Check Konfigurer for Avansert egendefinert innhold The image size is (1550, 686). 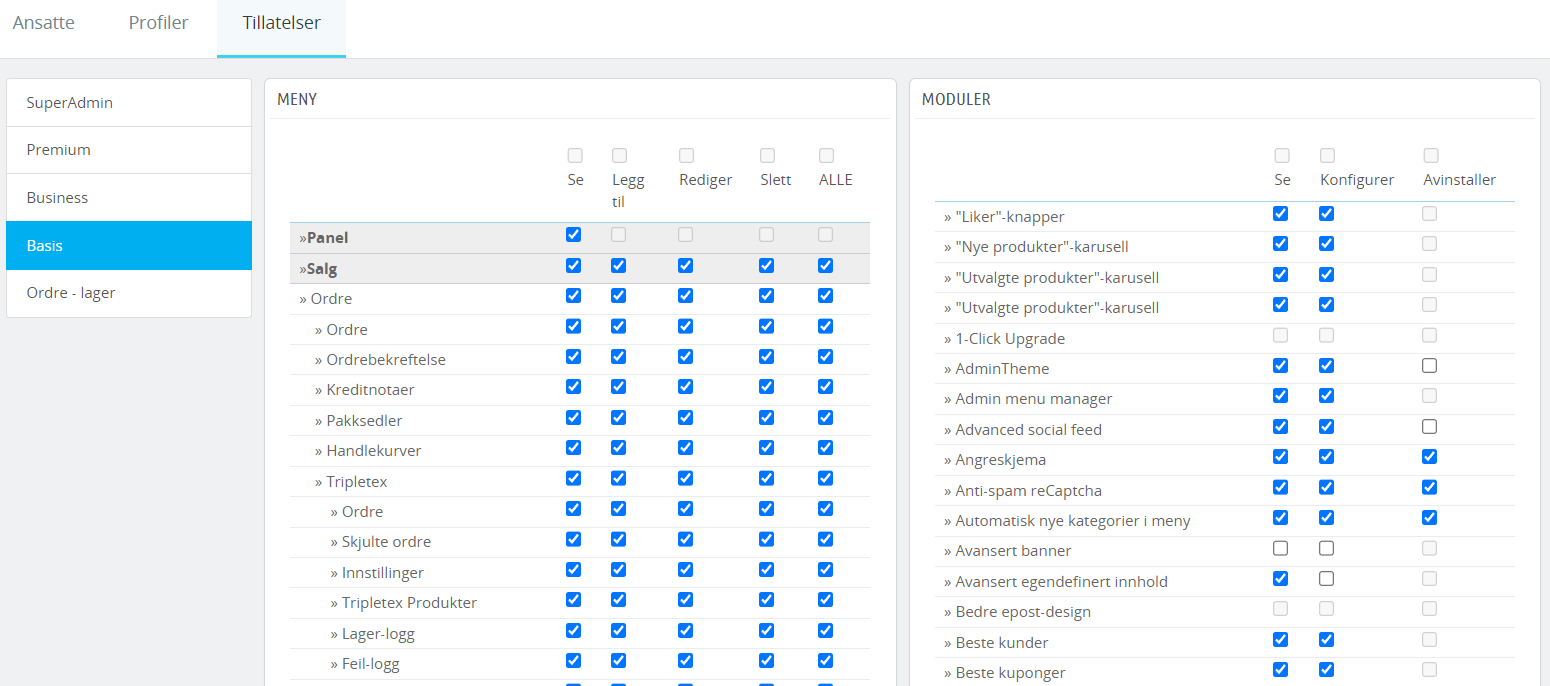coord(1326,579)
